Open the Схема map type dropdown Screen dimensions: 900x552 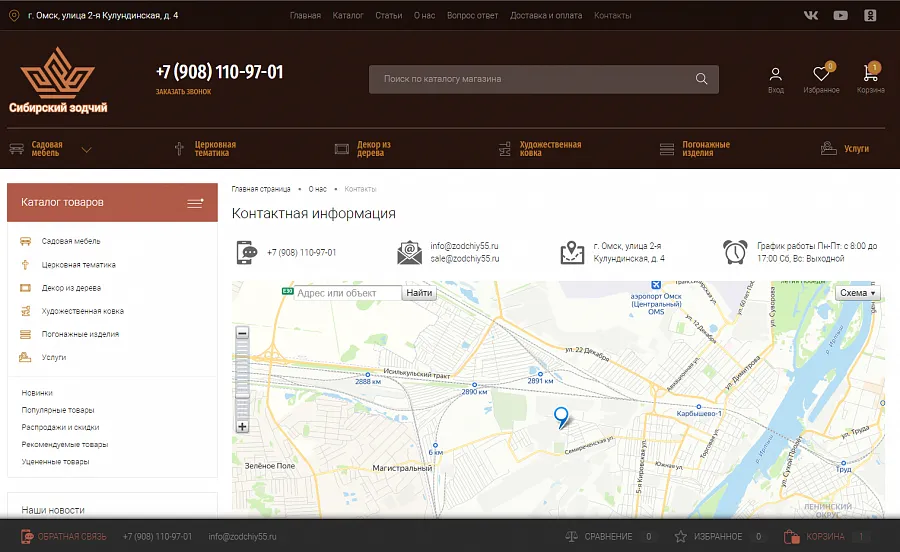[858, 293]
